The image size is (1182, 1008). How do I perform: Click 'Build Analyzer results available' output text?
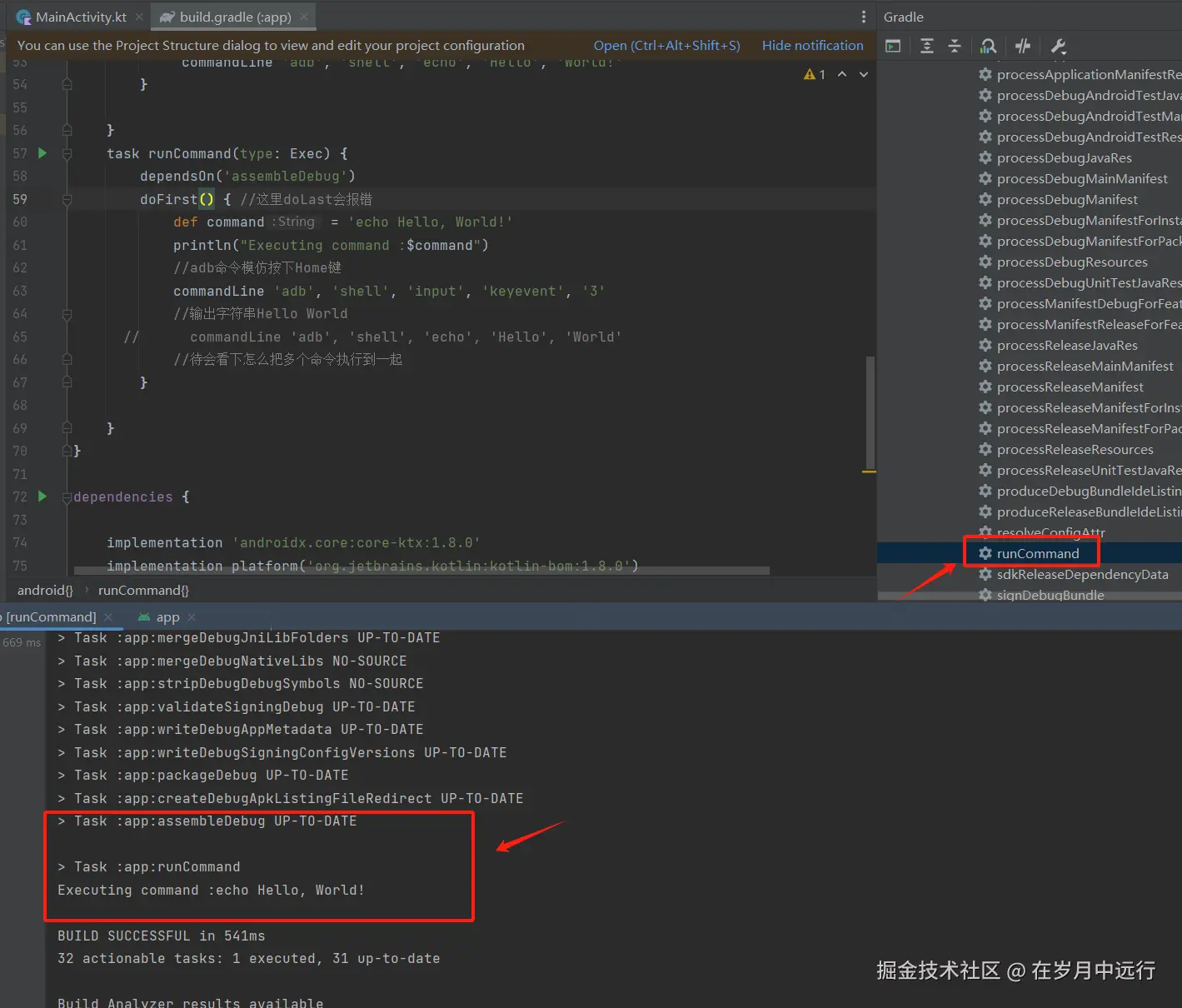coord(191,1002)
